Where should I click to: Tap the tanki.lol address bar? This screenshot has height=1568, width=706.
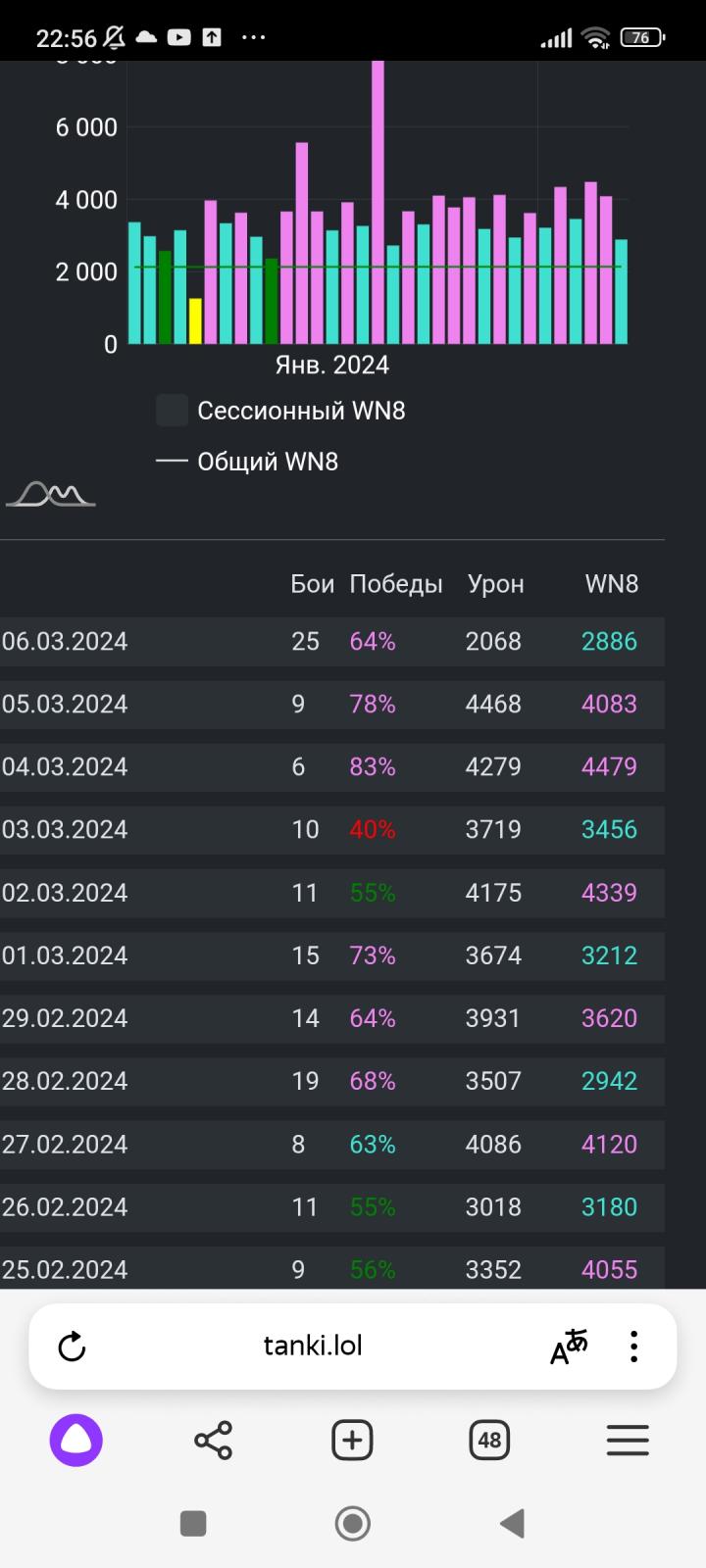[x=313, y=1347]
